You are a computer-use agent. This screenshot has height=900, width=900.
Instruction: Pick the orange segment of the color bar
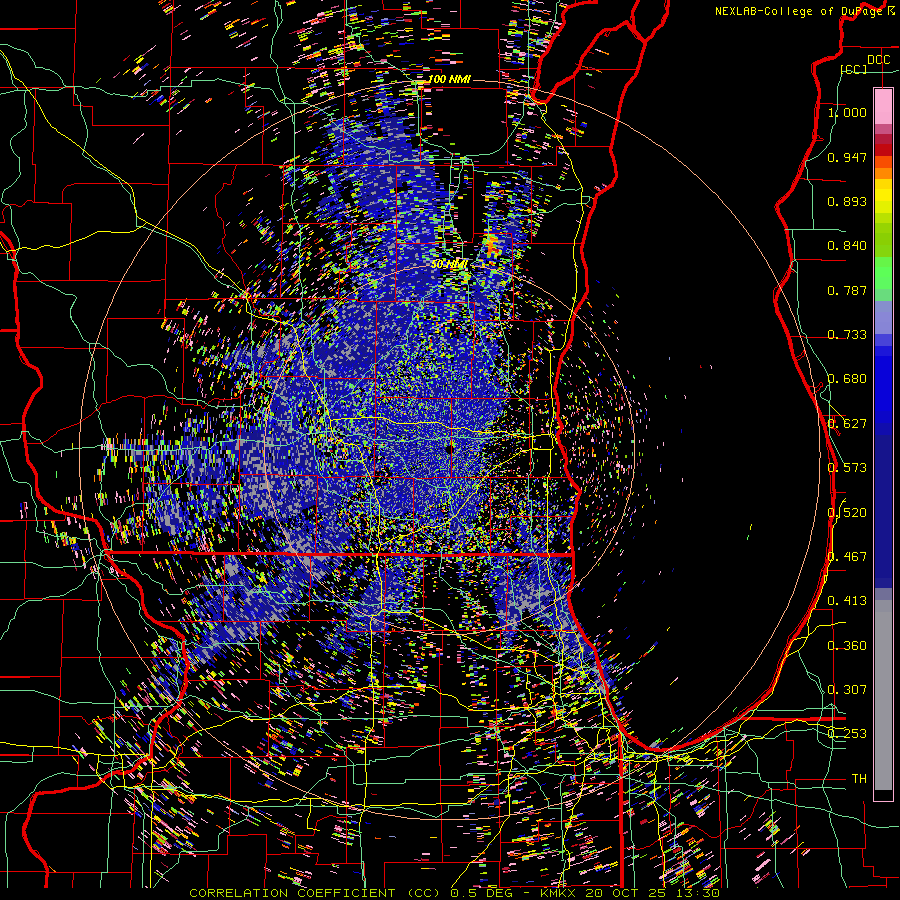[883, 173]
